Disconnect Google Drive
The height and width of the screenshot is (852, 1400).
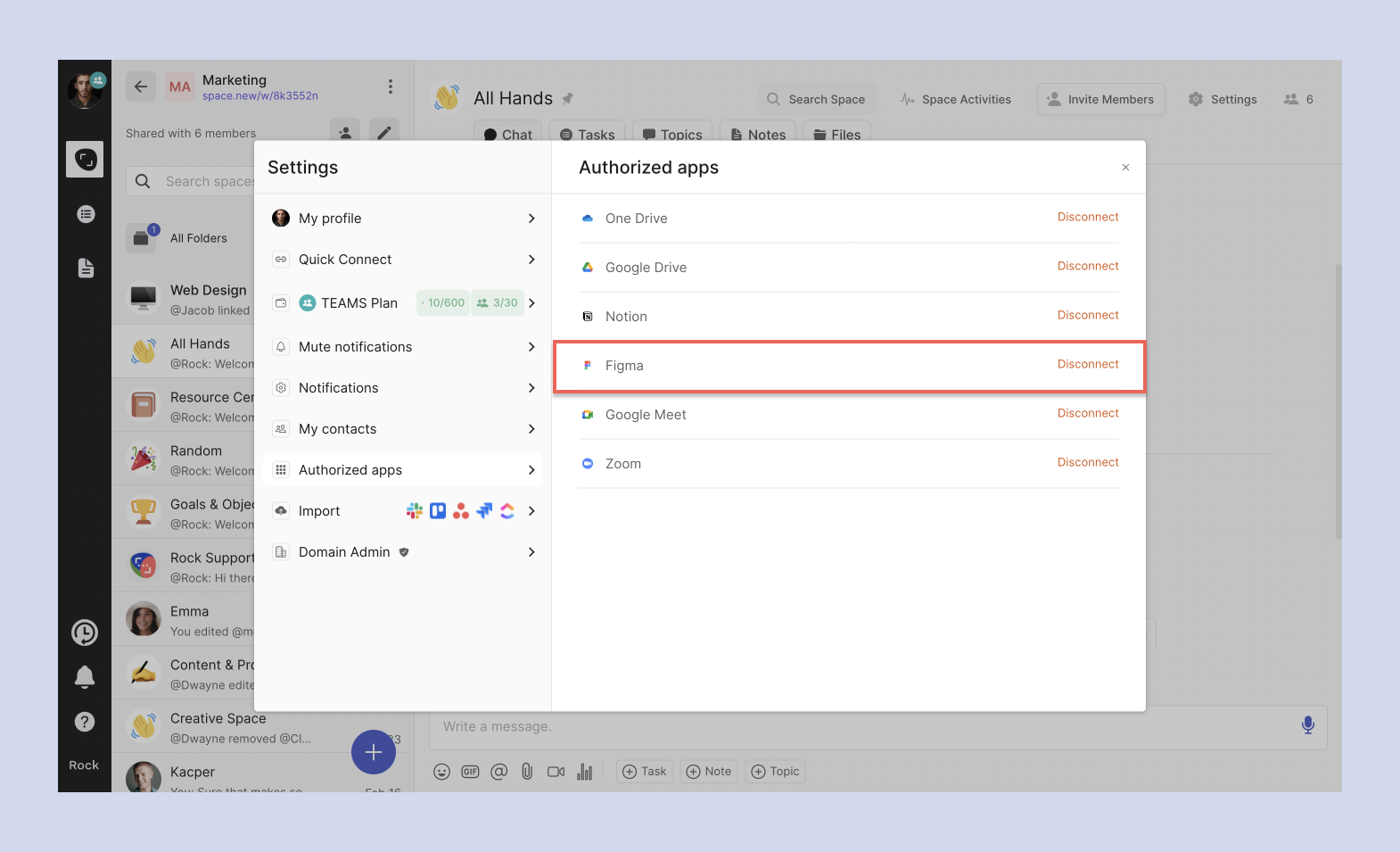tap(1088, 266)
